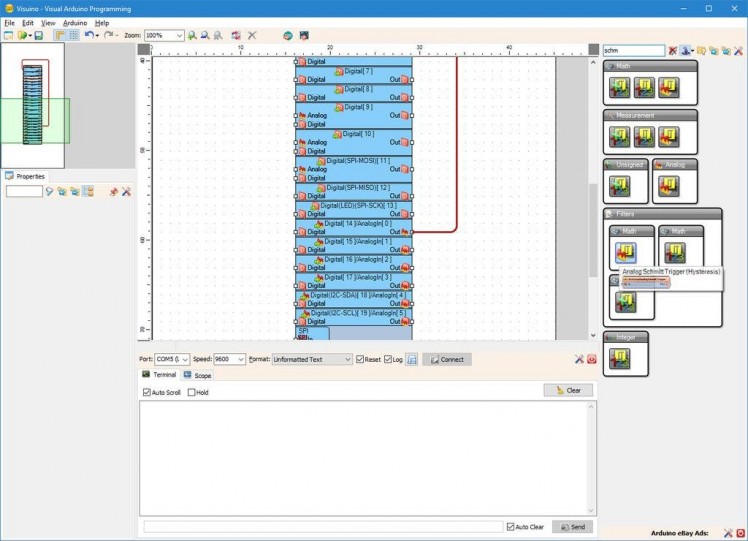Enable the Hold checkbox

coord(192,392)
